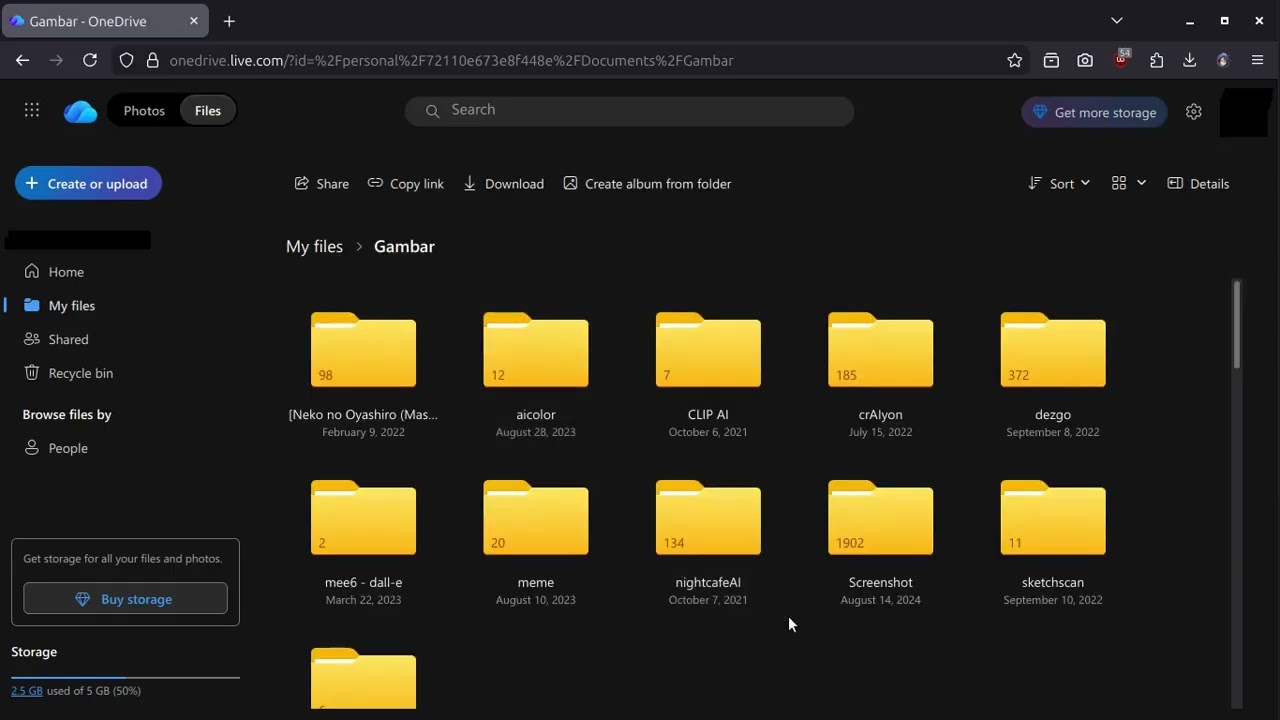Viewport: 1280px width, 720px height.
Task: Open the Recycle bin
Action: [x=80, y=373]
